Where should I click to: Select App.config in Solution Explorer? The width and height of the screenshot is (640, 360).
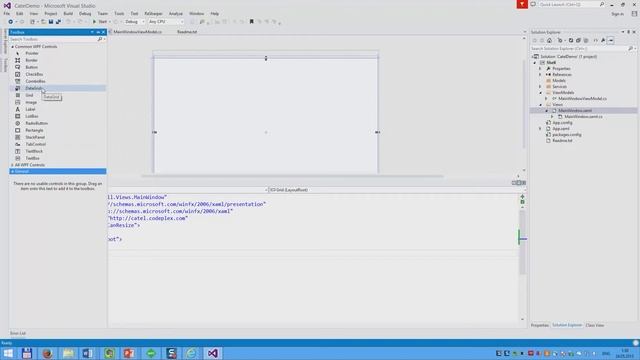click(x=562, y=122)
